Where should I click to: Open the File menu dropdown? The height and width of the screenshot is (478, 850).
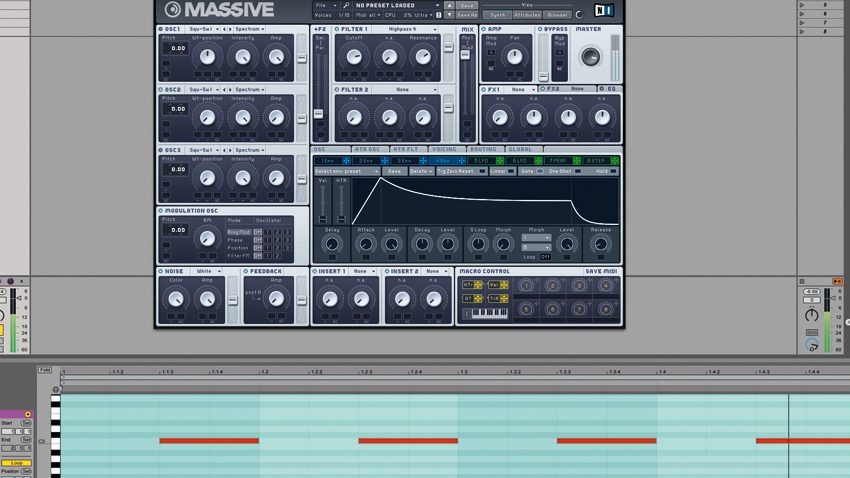coord(326,5)
